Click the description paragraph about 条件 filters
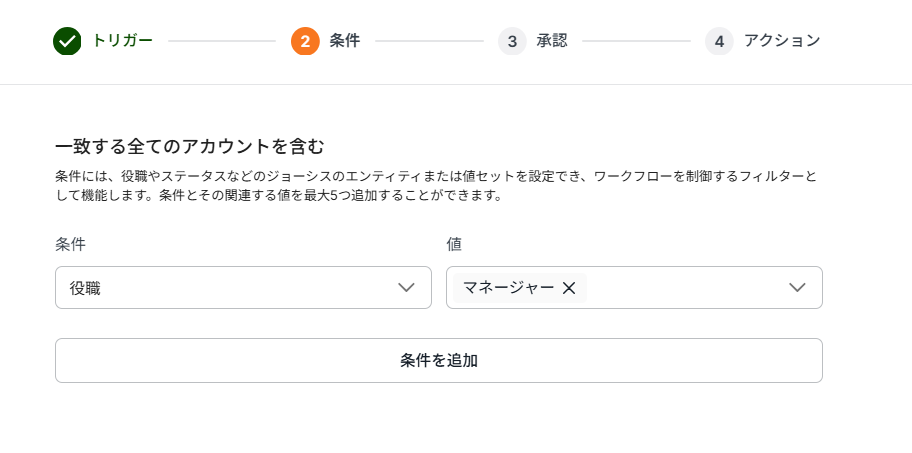 point(436,186)
